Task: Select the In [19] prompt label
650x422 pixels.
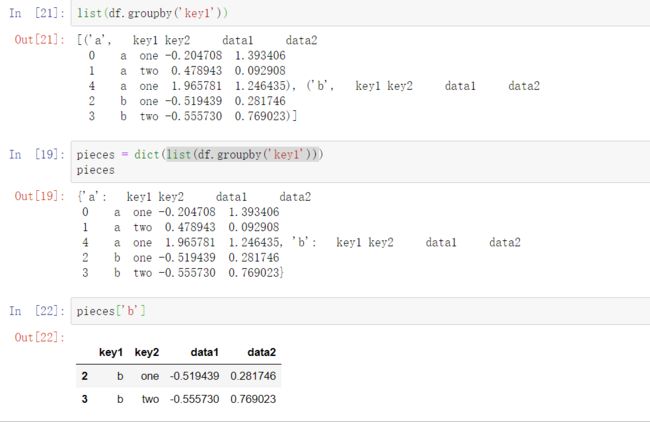Action: click(37, 155)
